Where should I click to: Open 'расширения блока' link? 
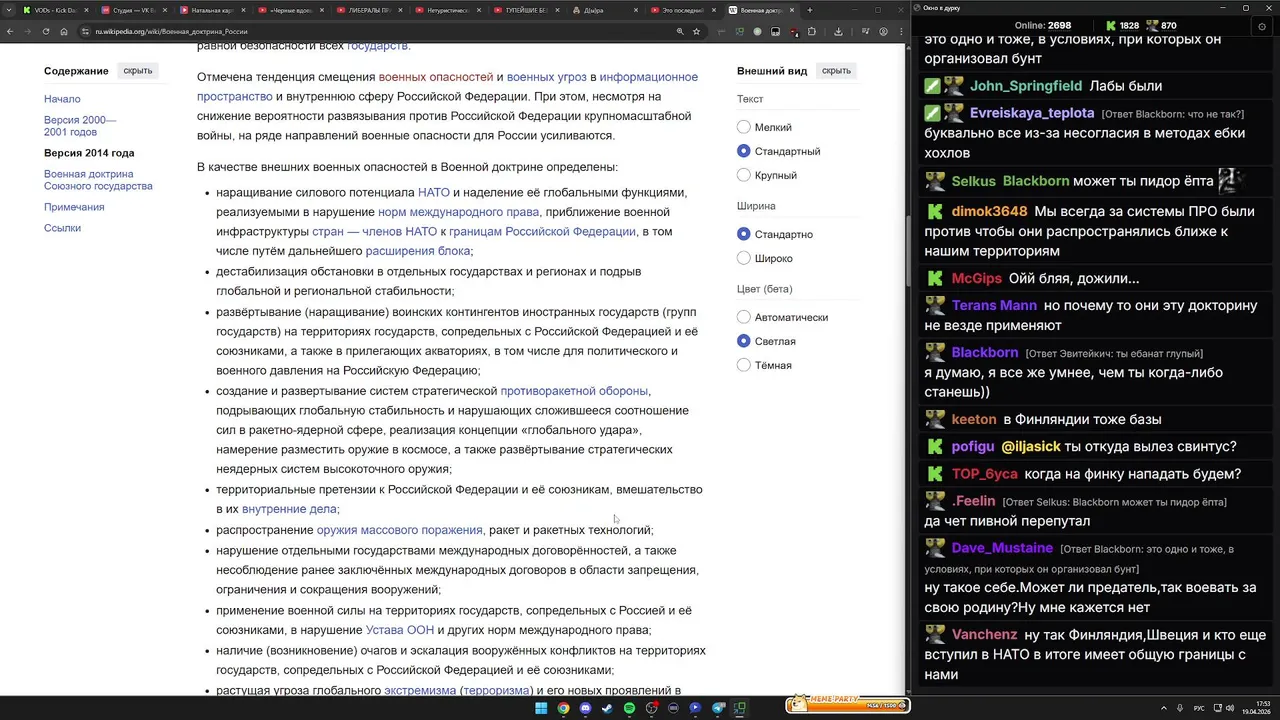[x=418, y=251]
